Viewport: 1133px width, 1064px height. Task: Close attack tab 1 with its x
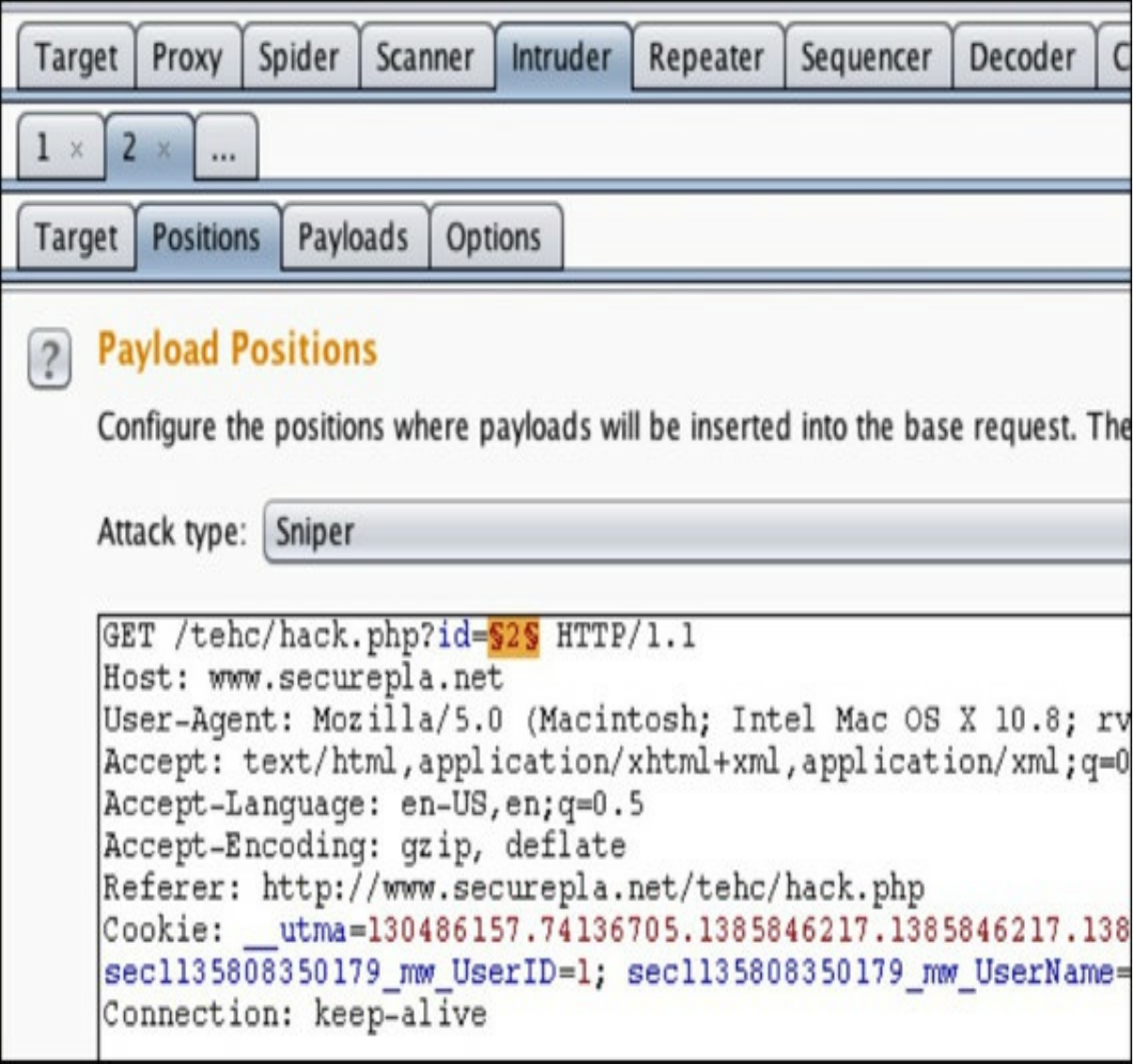point(77,149)
